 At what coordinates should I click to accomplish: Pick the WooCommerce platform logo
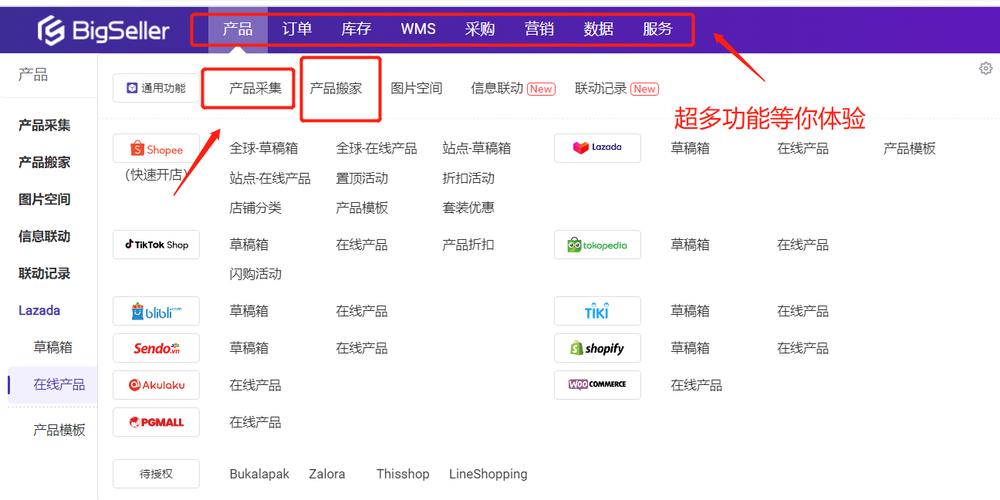click(597, 385)
